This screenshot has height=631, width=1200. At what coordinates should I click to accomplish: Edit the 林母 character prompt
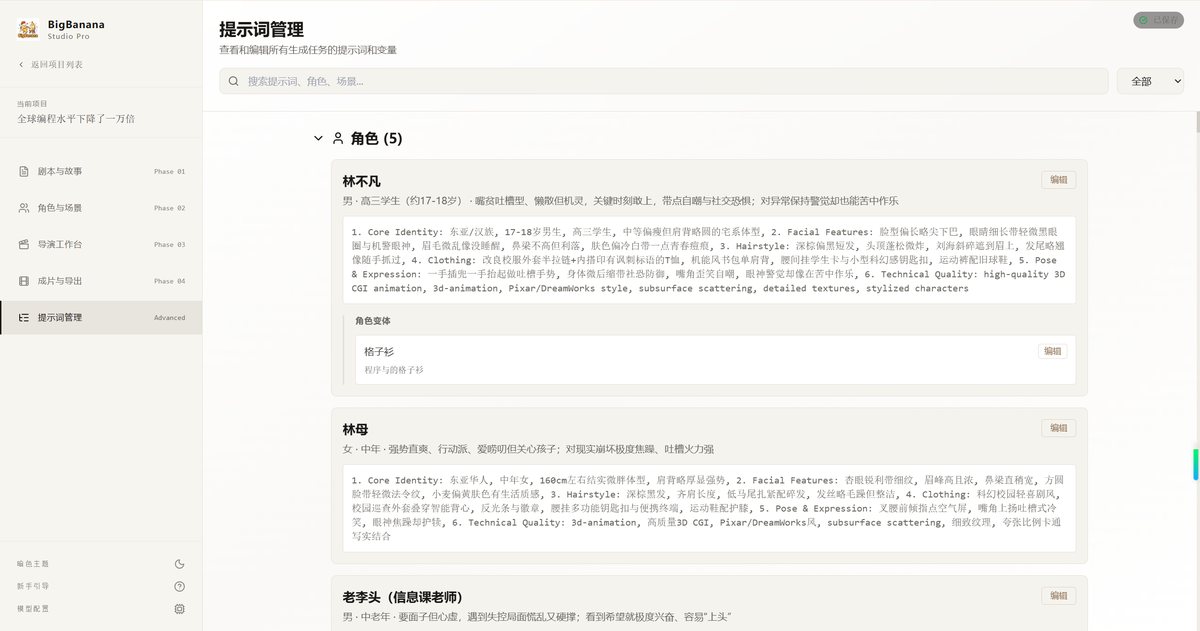(x=1058, y=428)
